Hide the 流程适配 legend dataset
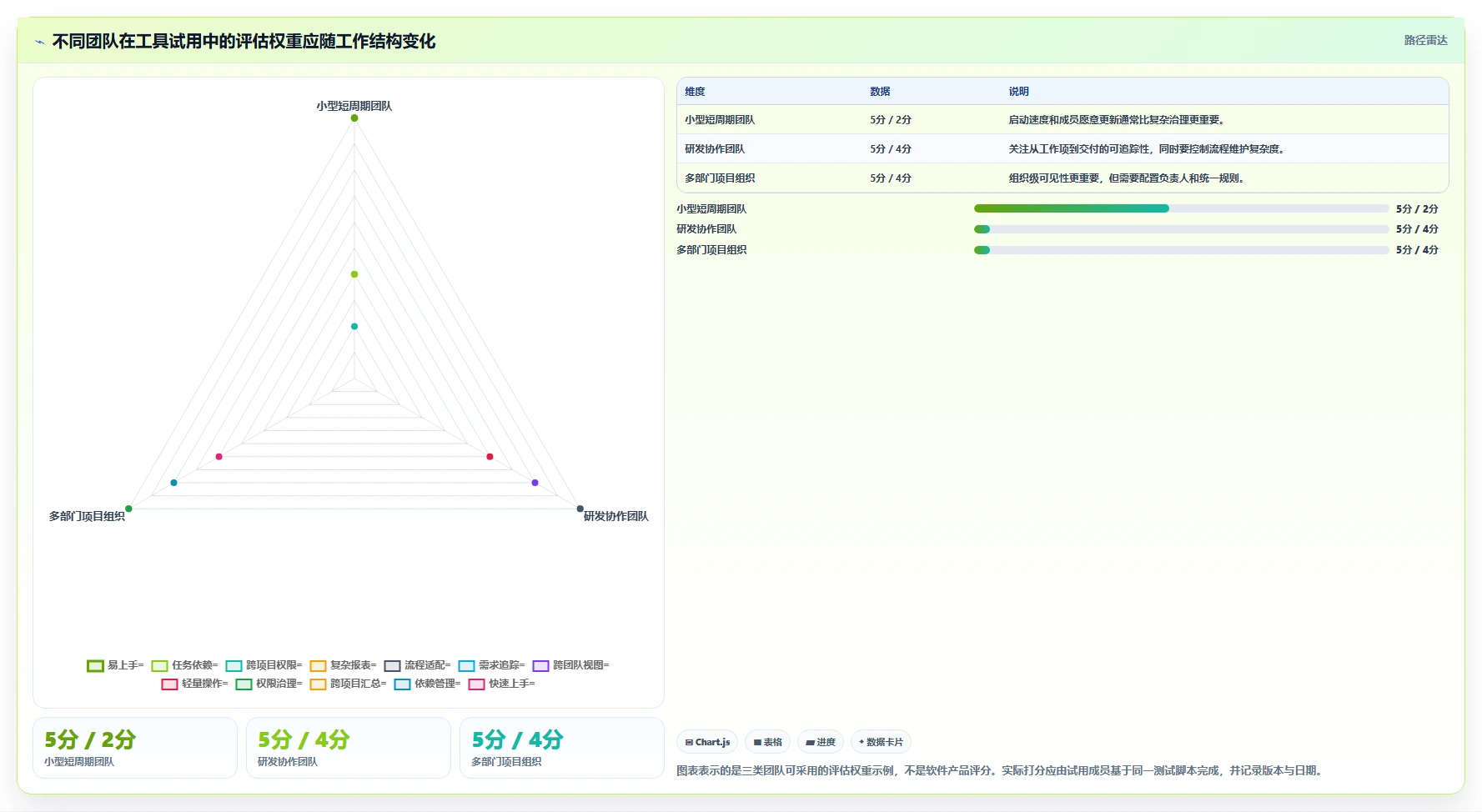The height and width of the screenshot is (812, 1482). click(x=417, y=665)
